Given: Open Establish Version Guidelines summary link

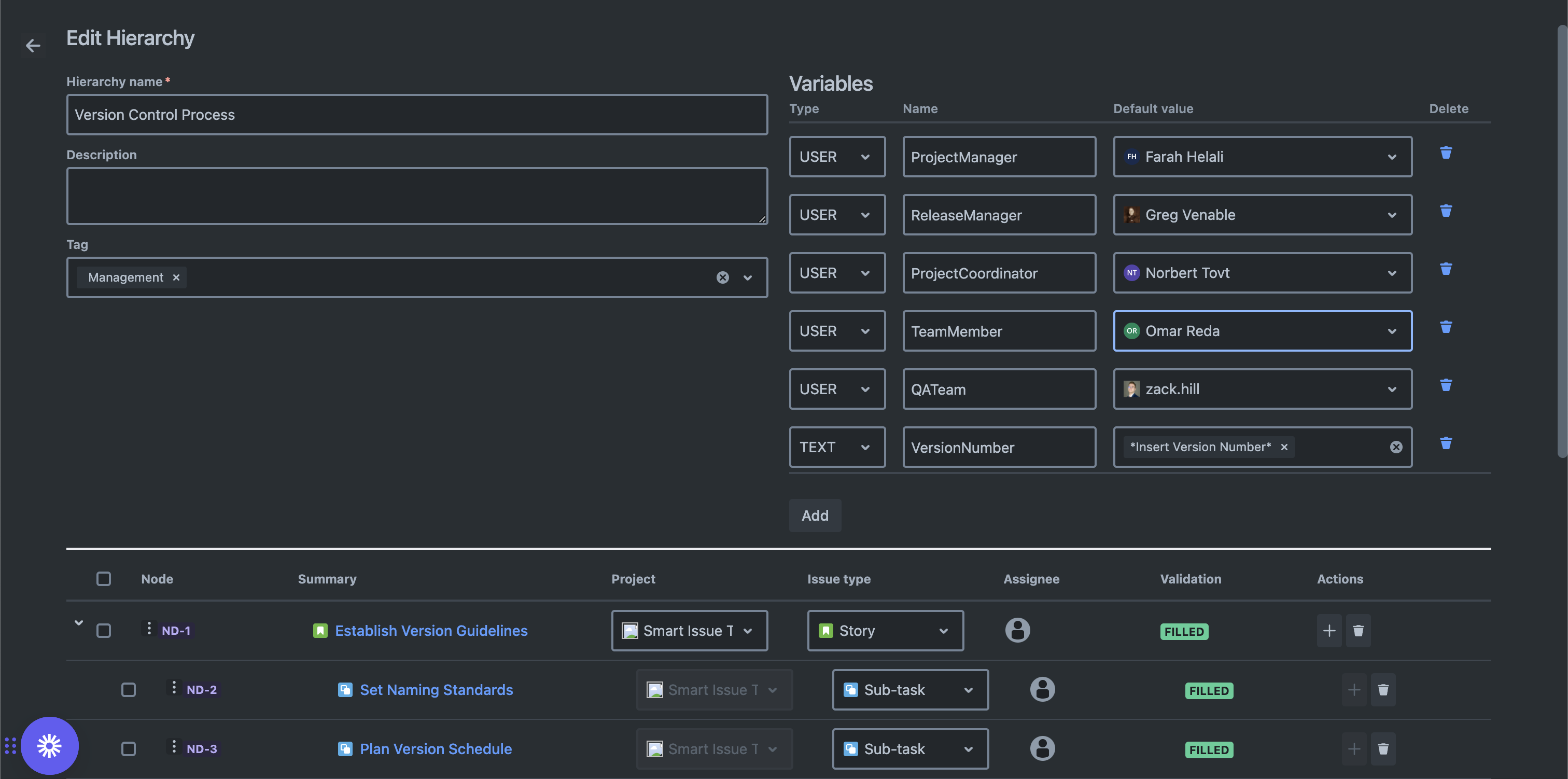Looking at the screenshot, I should [431, 630].
